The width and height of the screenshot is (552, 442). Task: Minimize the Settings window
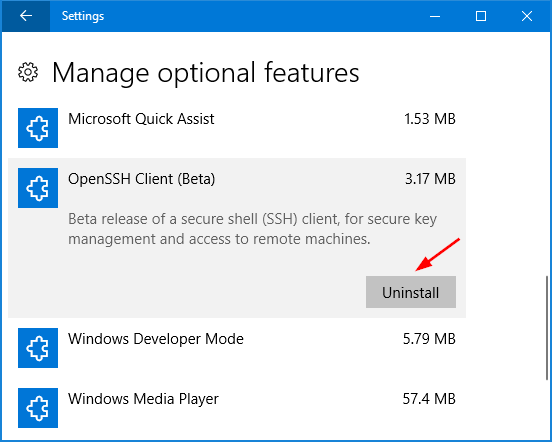[435, 16]
